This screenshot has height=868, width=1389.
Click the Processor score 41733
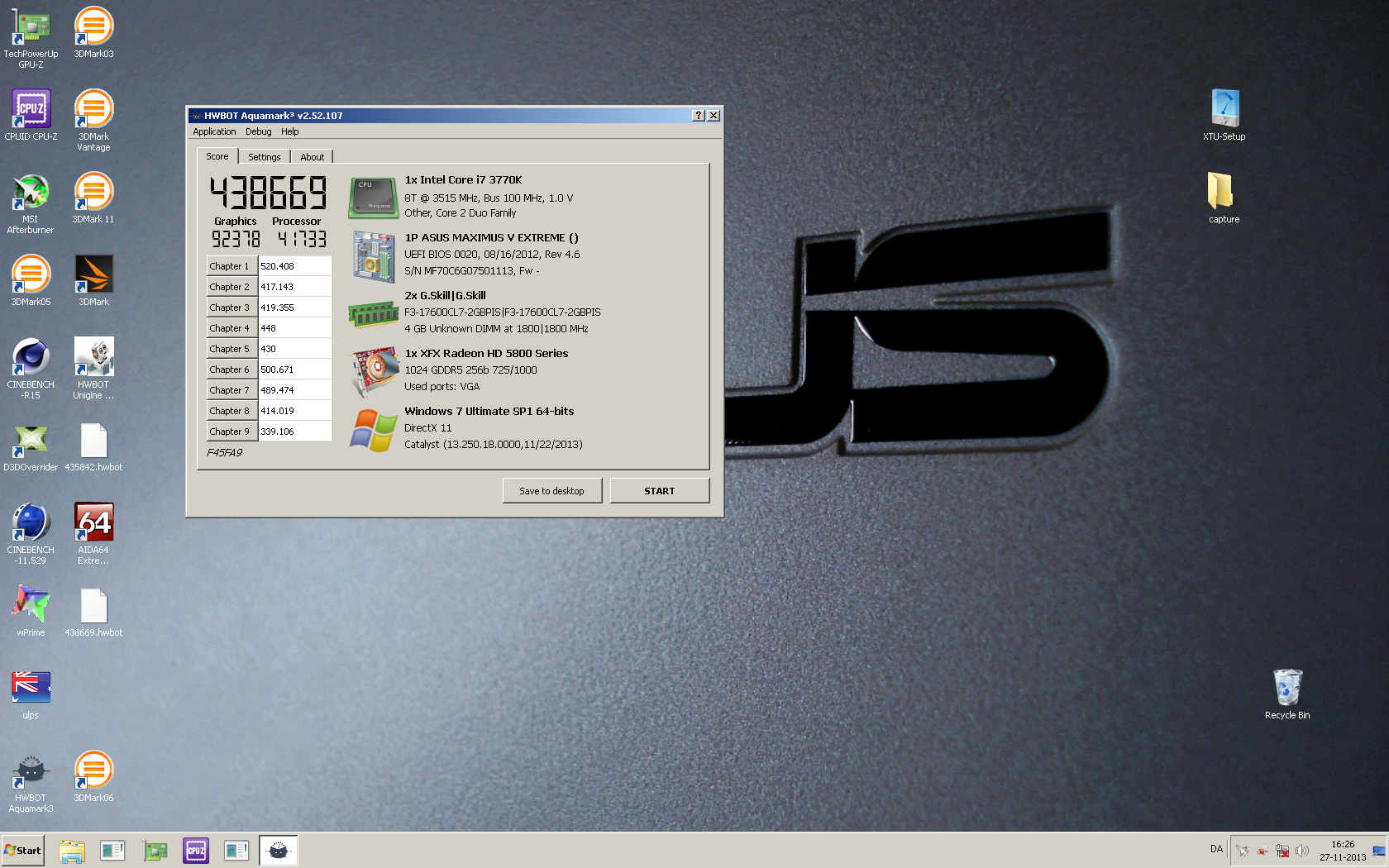[x=302, y=240]
